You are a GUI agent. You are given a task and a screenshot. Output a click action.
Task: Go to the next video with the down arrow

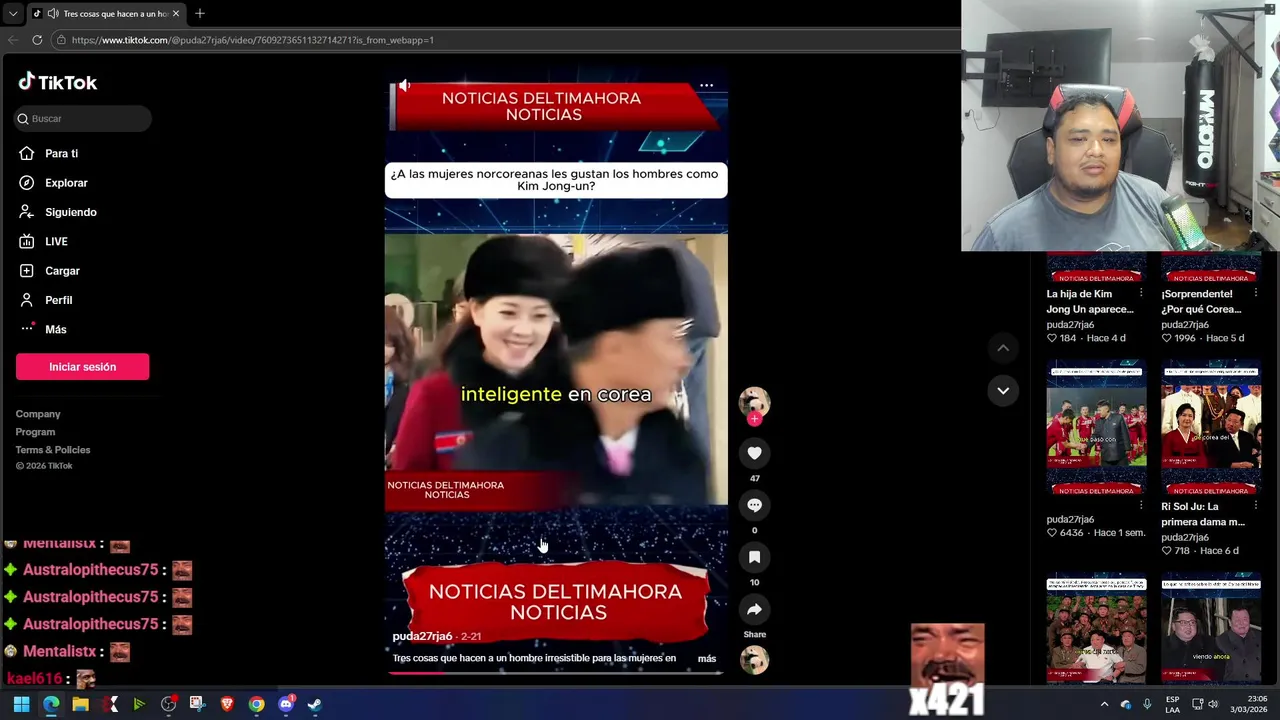coord(1003,390)
